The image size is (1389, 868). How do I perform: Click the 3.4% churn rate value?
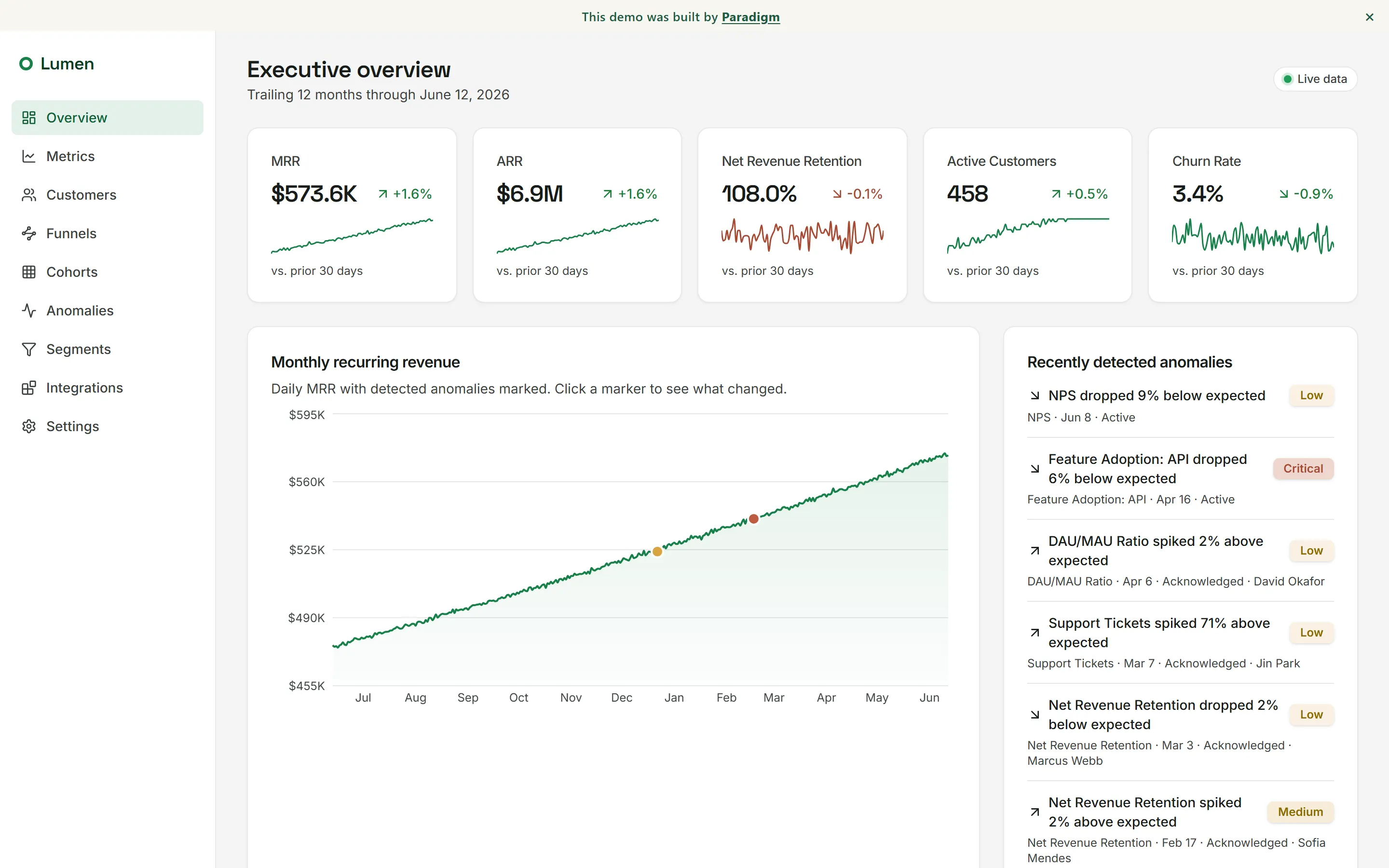1198,194
